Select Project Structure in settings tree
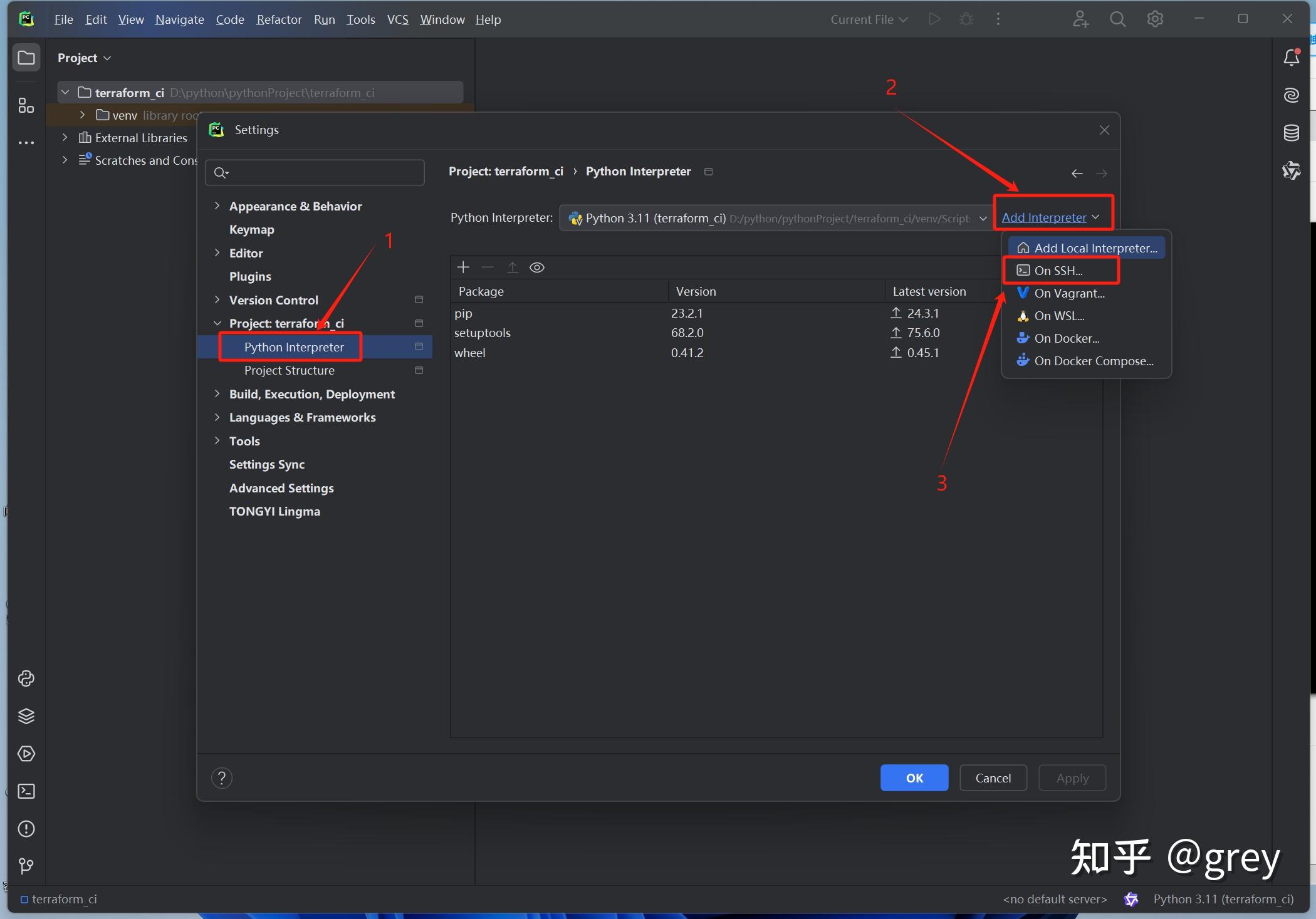 (289, 370)
